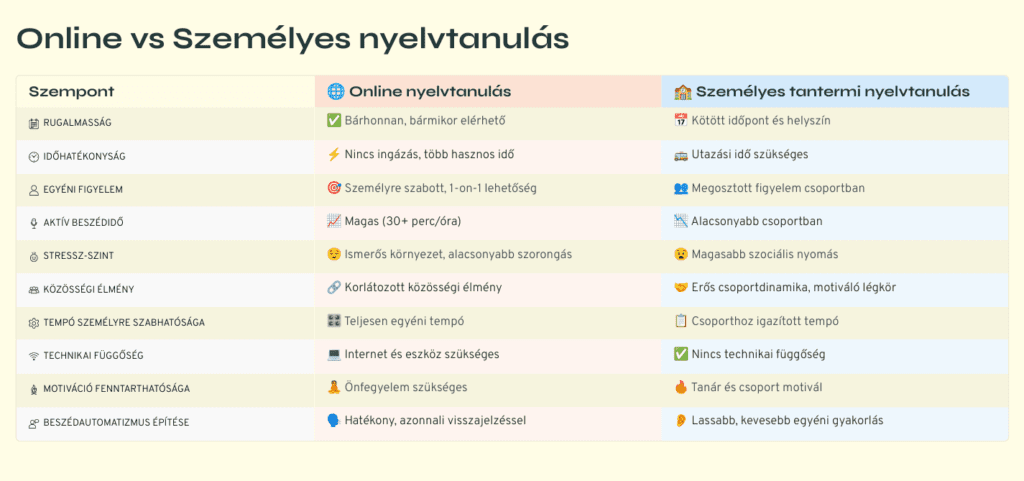The width and height of the screenshot is (1024, 481).
Task: Click the clock icon next to IDŐHATÉKONYSÁG
Action: 34,156
